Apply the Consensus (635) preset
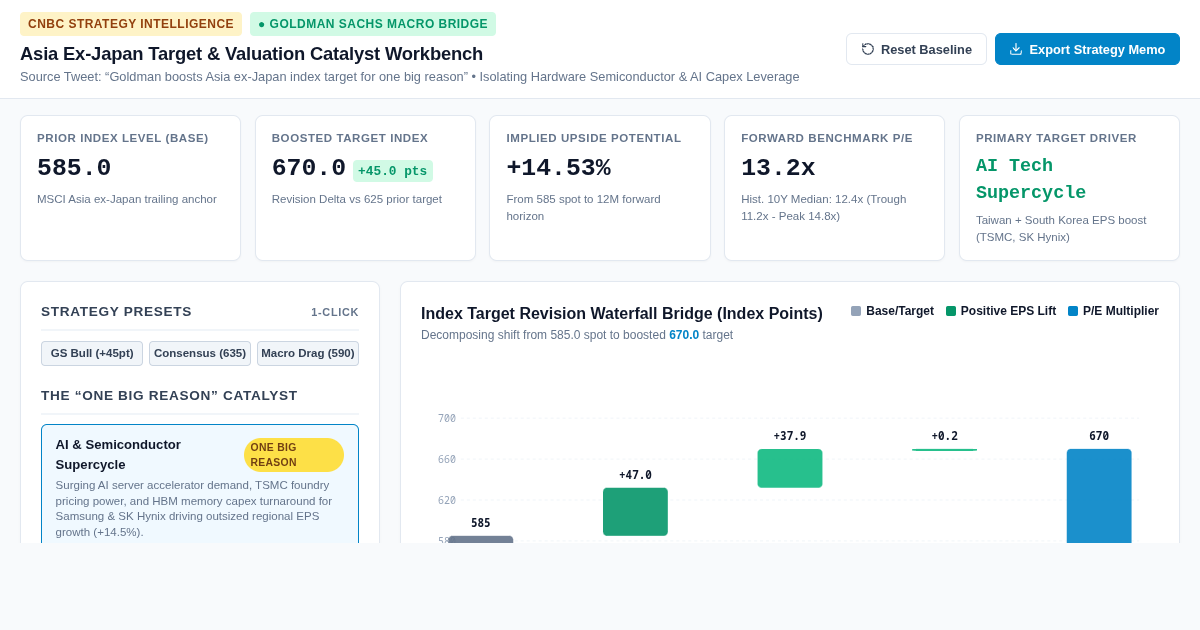The width and height of the screenshot is (1200, 630). point(200,353)
